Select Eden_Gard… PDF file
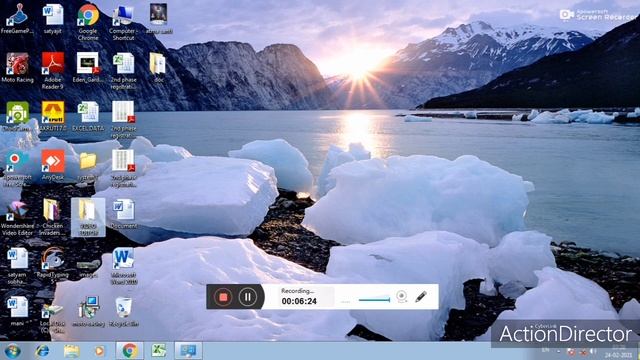This screenshot has width=640, height=360. tap(88, 68)
